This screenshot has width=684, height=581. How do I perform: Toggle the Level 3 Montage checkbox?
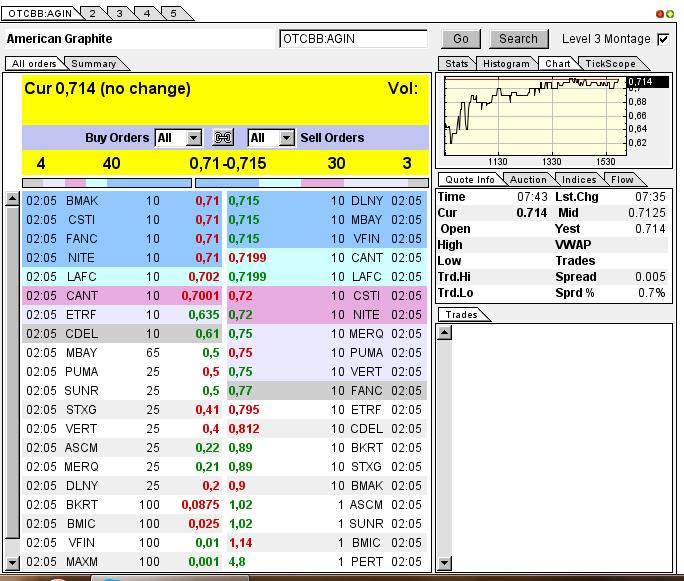point(663,39)
